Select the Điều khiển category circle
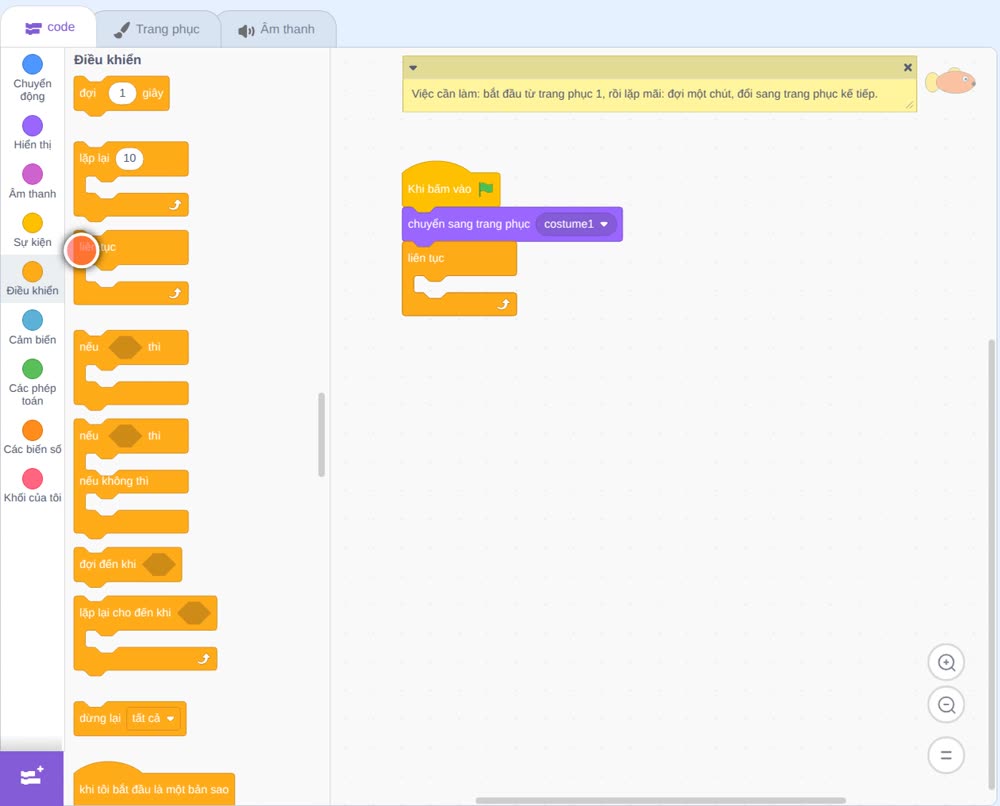This screenshot has height=806, width=1000. 33,272
